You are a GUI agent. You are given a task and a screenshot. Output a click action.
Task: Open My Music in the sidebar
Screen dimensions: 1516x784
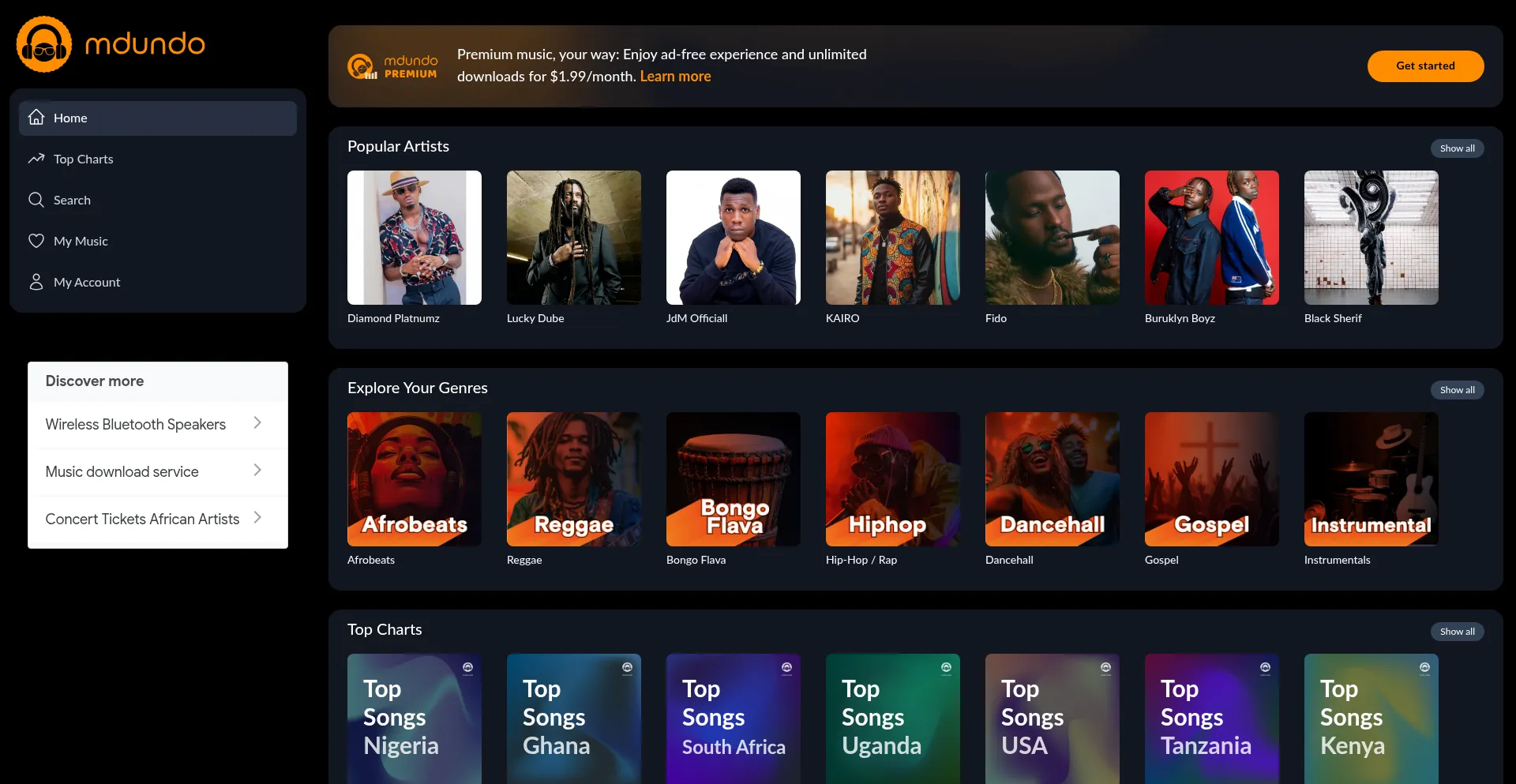[158, 242]
